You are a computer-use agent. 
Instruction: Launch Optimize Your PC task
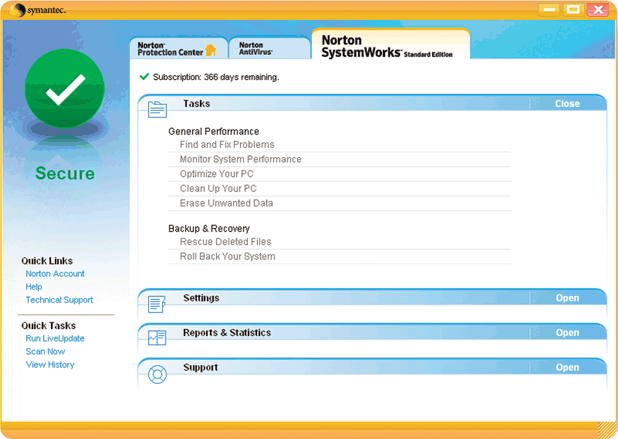coord(216,174)
